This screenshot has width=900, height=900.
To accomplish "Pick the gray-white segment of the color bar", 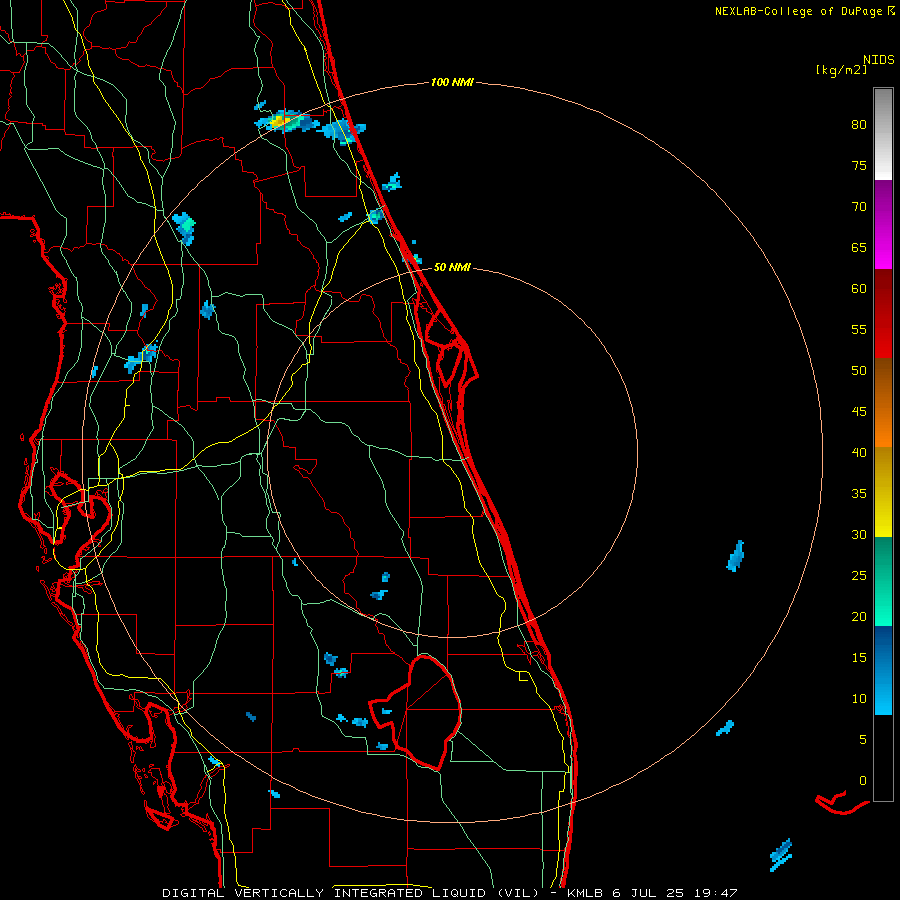I will pos(883,134).
